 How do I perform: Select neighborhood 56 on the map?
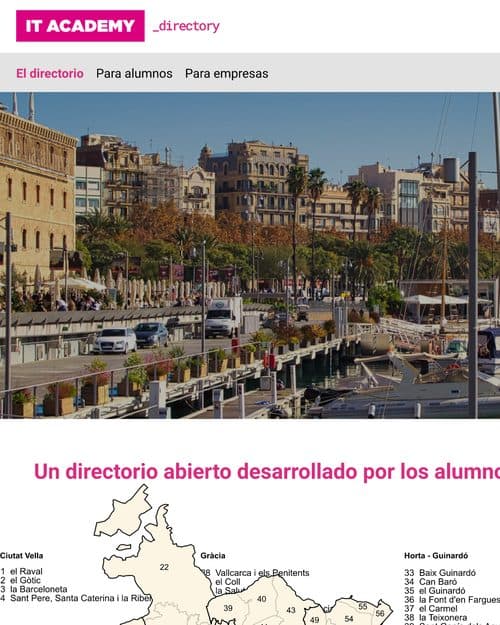tap(380, 613)
